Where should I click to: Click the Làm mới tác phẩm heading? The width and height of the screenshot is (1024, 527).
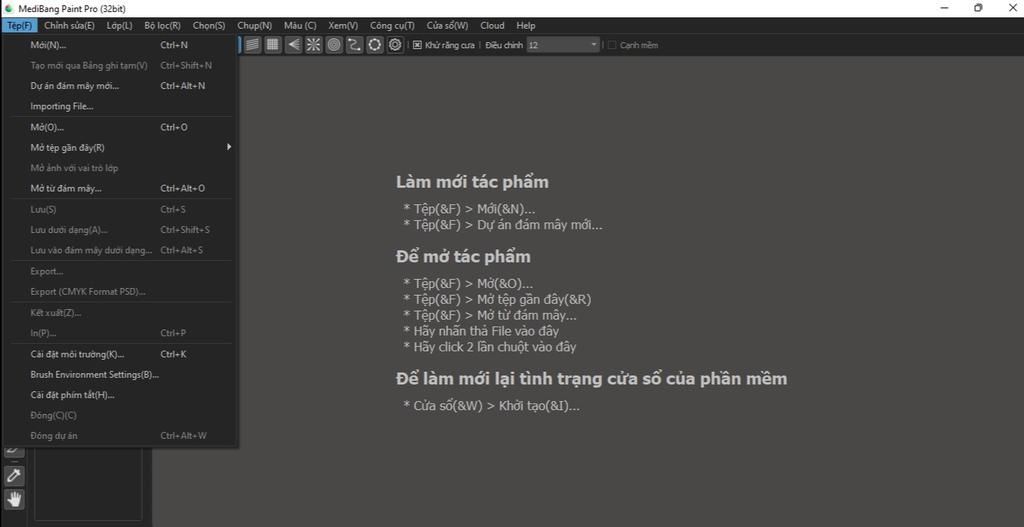472,182
